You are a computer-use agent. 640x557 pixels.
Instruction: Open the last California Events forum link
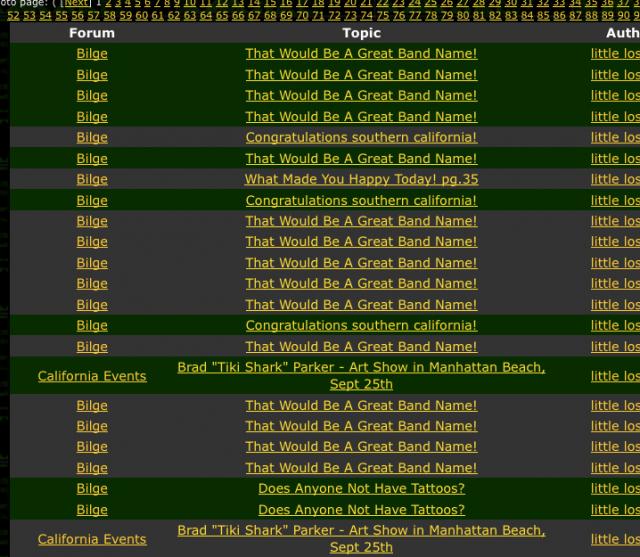(92, 539)
